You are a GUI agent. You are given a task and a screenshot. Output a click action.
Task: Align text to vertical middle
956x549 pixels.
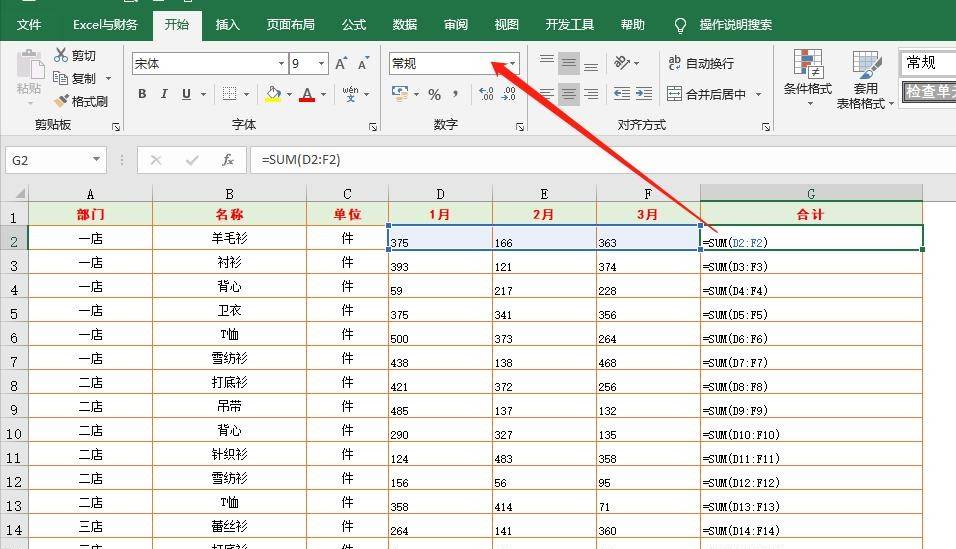point(569,63)
